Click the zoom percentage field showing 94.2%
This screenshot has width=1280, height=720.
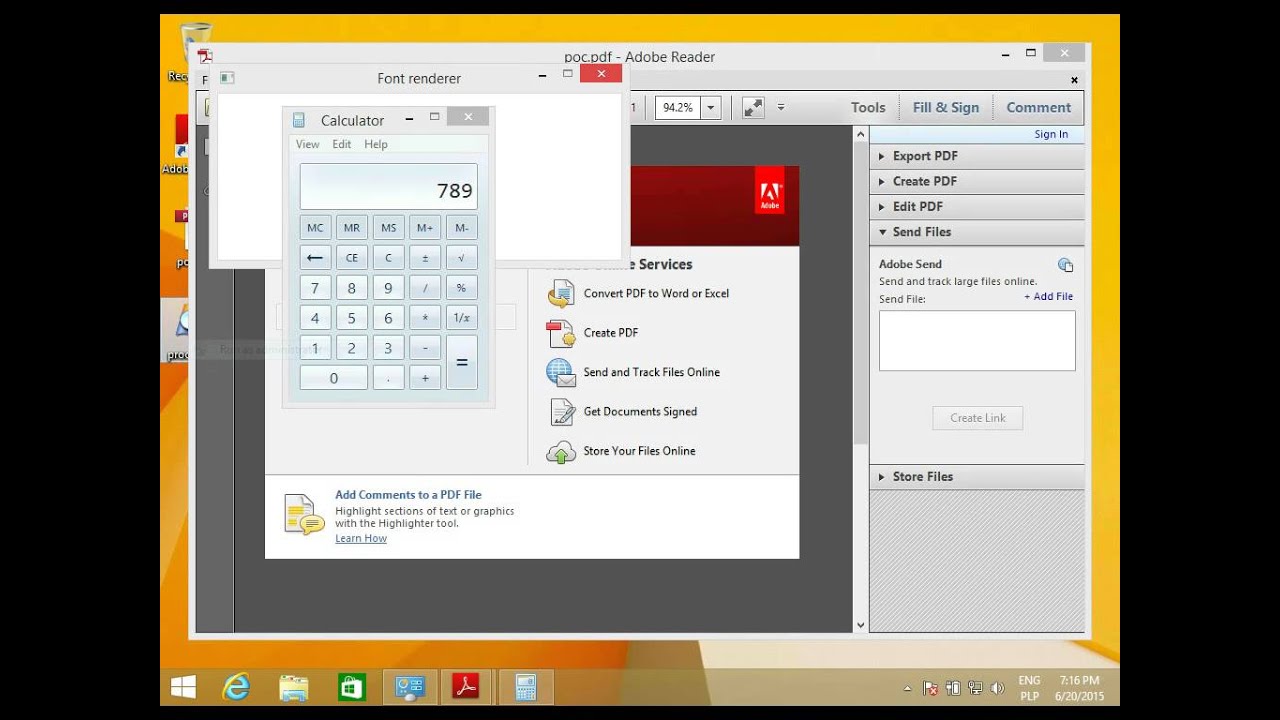tap(678, 107)
